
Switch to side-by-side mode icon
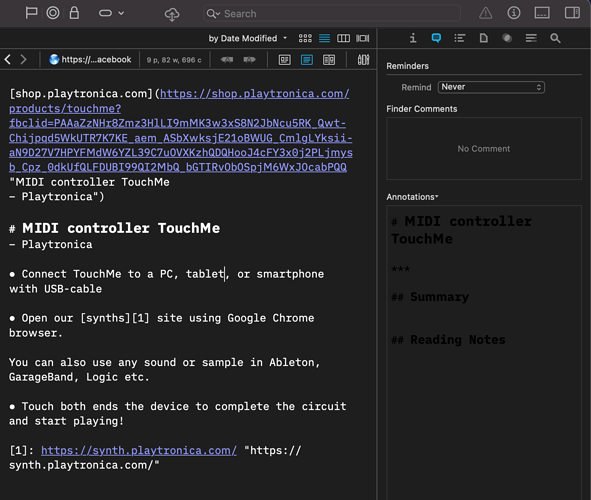(329, 60)
